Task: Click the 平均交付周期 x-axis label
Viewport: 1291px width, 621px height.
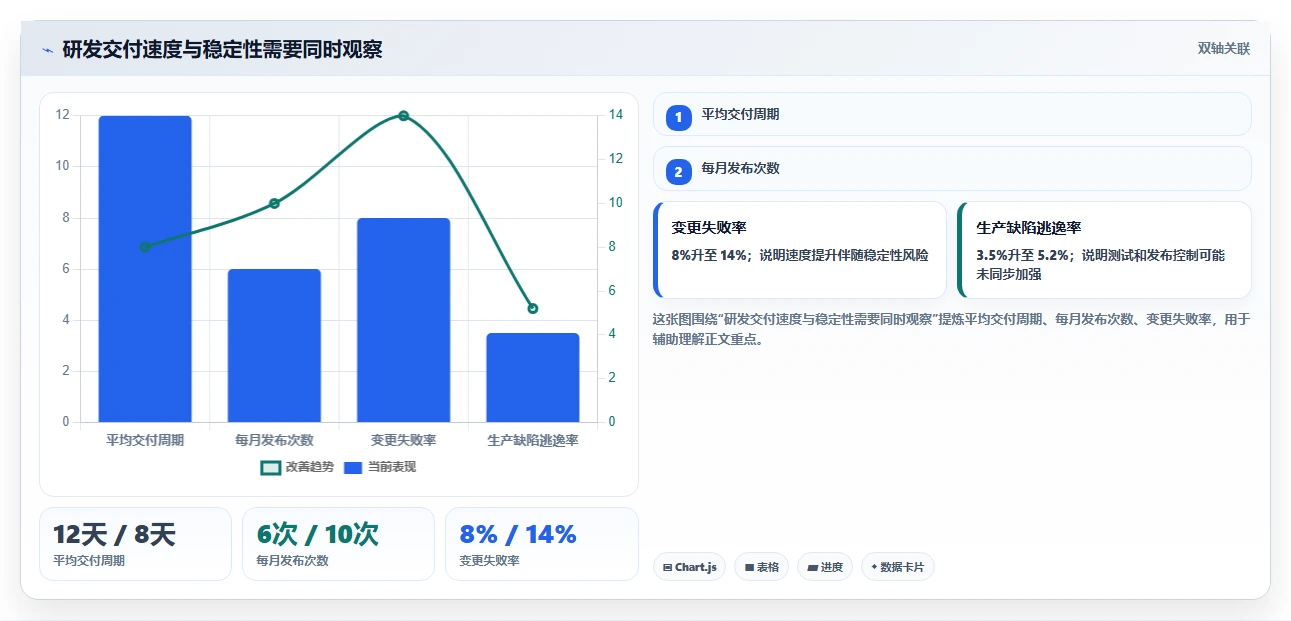Action: pyautogui.click(x=145, y=440)
